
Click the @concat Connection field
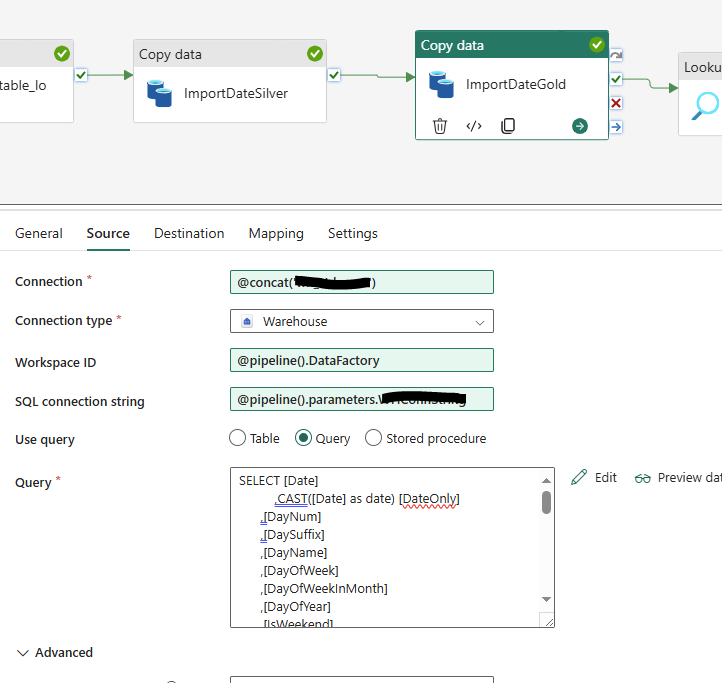361,282
